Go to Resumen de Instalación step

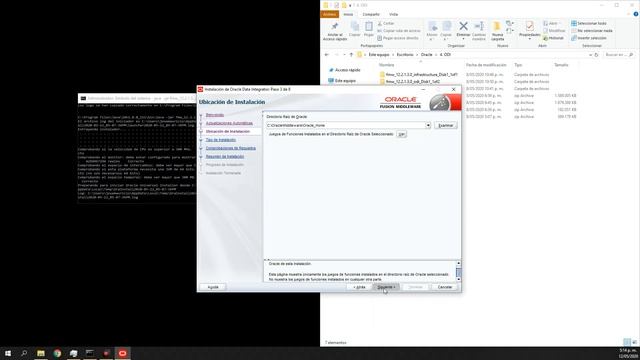click(225, 156)
